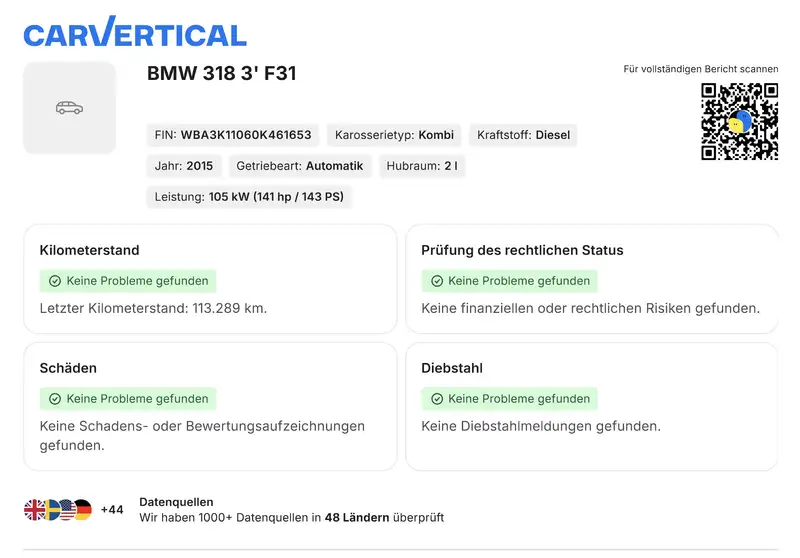800x558 pixels.
Task: Click the 48 Ländern bold text
Action: tap(357, 518)
